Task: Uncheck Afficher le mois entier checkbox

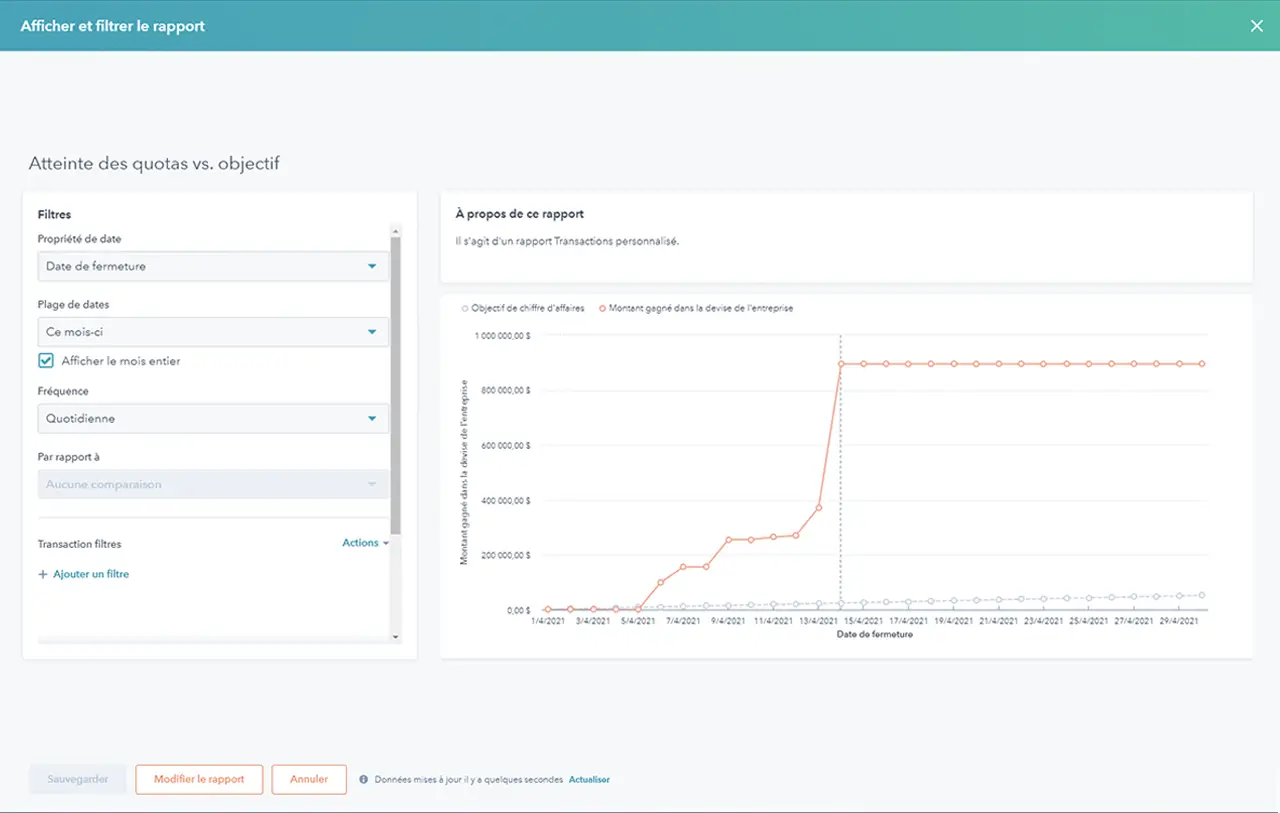Action: click(x=46, y=361)
